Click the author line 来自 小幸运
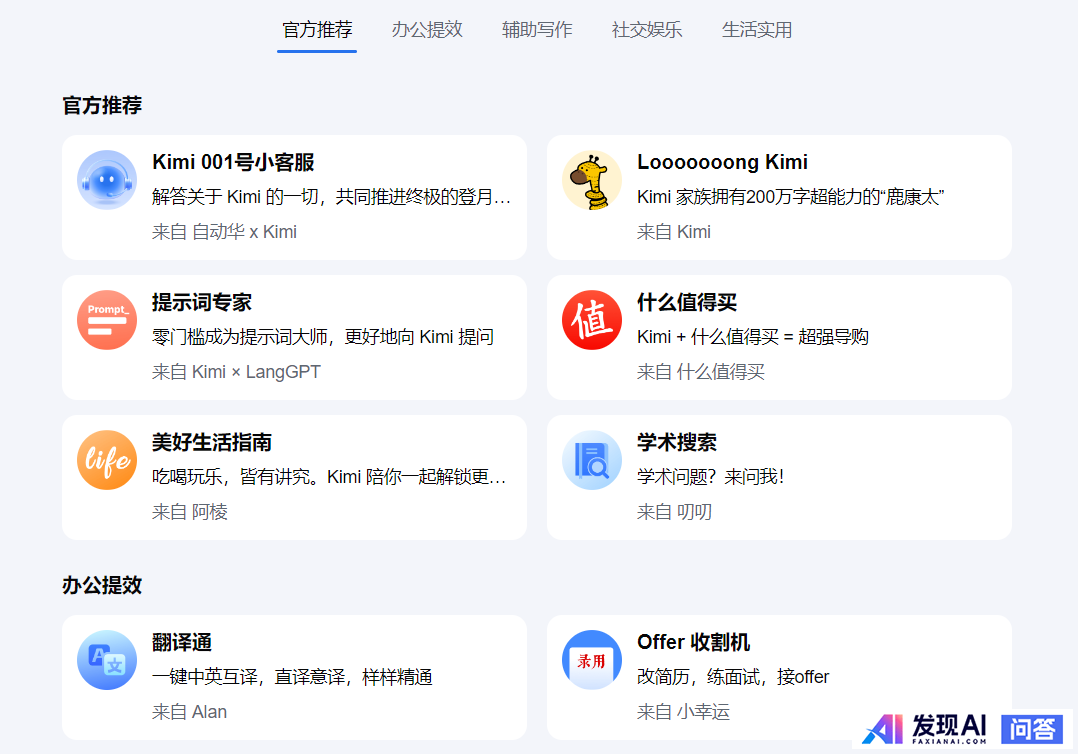This screenshot has width=1078, height=754. pos(683,712)
